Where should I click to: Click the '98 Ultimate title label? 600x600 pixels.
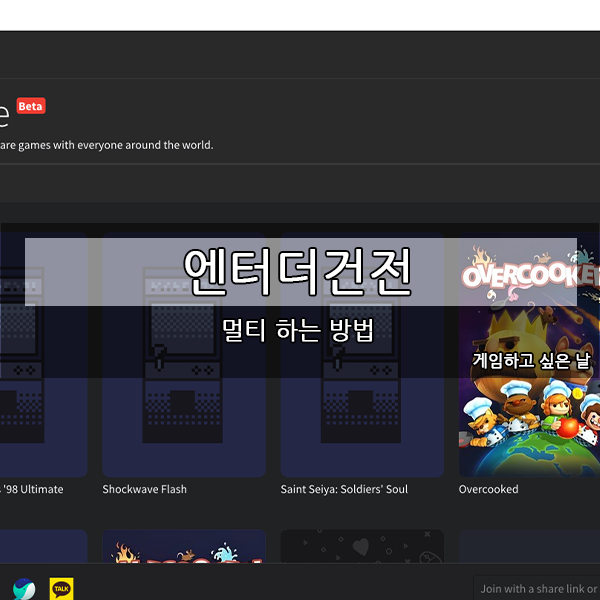[32, 489]
